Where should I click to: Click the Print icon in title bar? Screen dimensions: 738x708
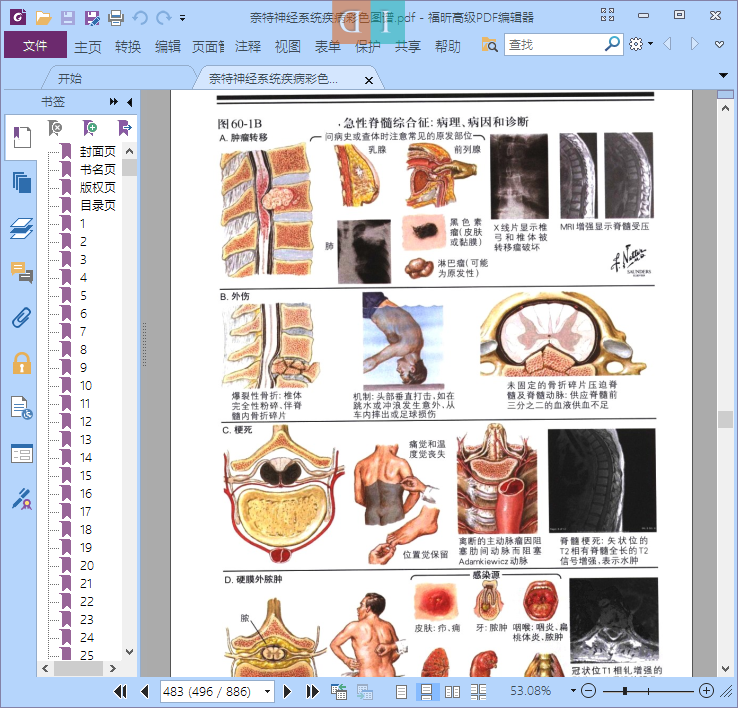[x=116, y=18]
